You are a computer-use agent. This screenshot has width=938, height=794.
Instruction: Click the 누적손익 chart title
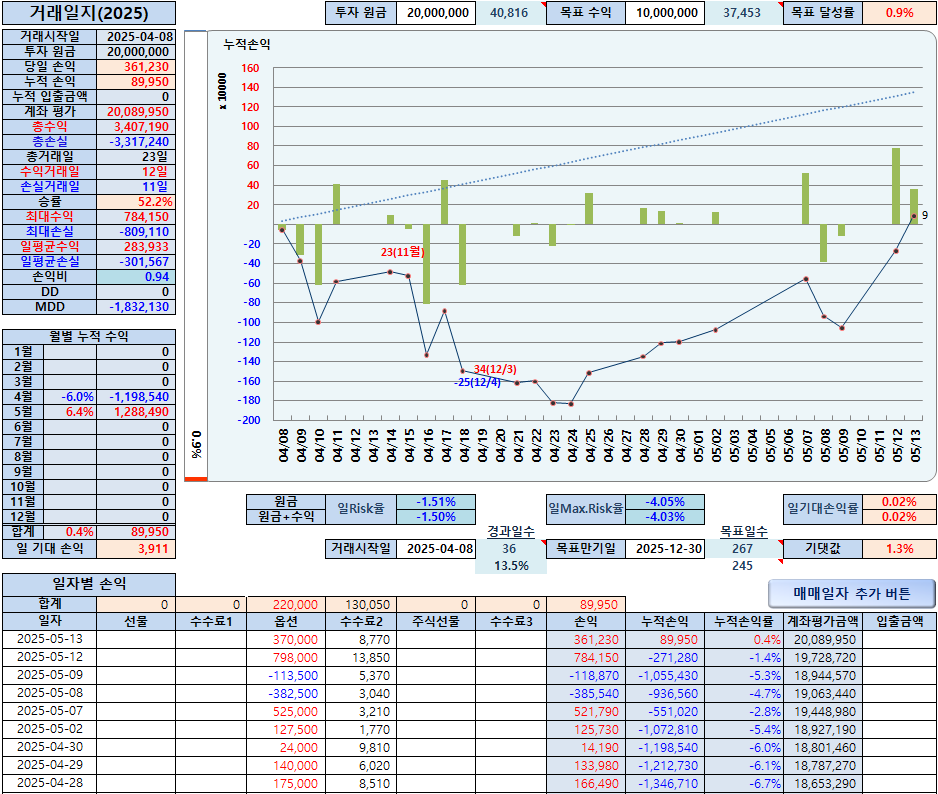tap(246, 44)
